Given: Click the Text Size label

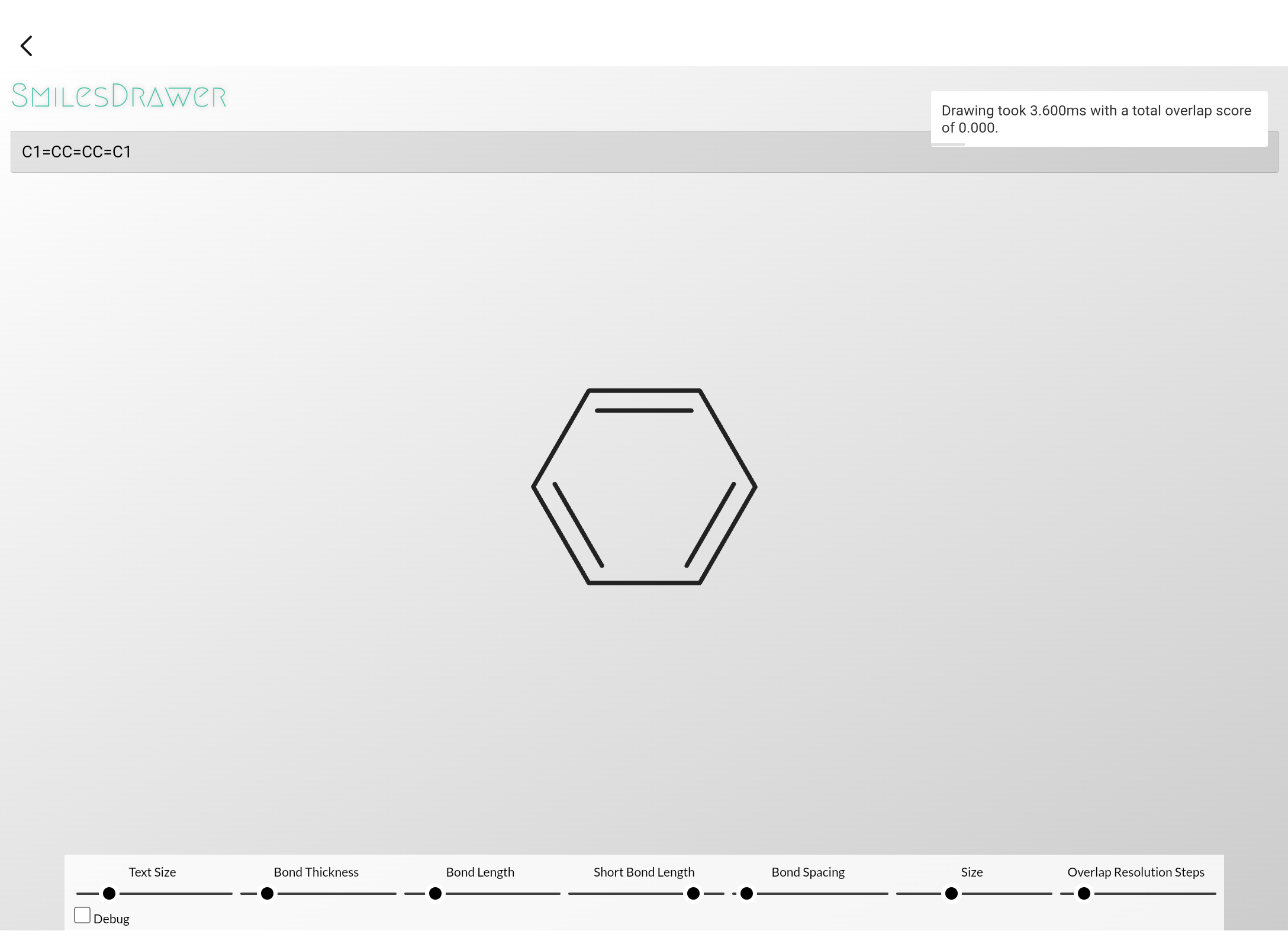Looking at the screenshot, I should [152, 872].
